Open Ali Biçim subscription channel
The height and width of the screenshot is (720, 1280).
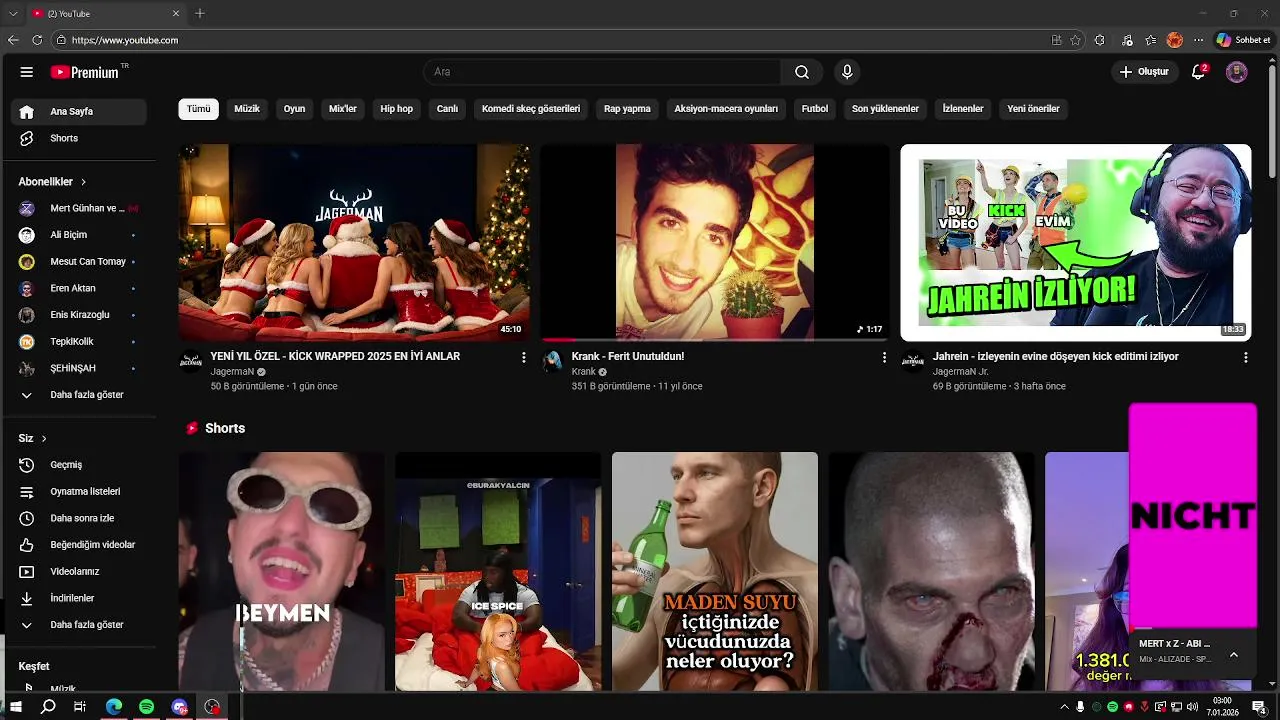pyautogui.click(x=79, y=235)
